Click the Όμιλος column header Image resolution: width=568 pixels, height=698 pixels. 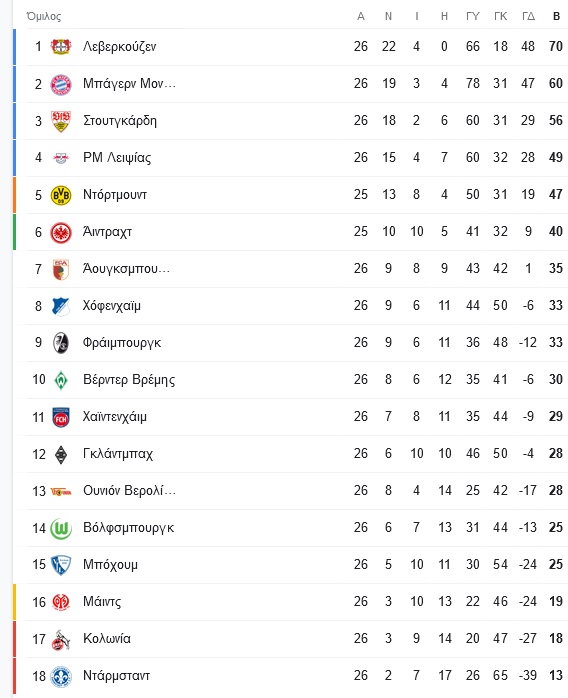[44, 16]
